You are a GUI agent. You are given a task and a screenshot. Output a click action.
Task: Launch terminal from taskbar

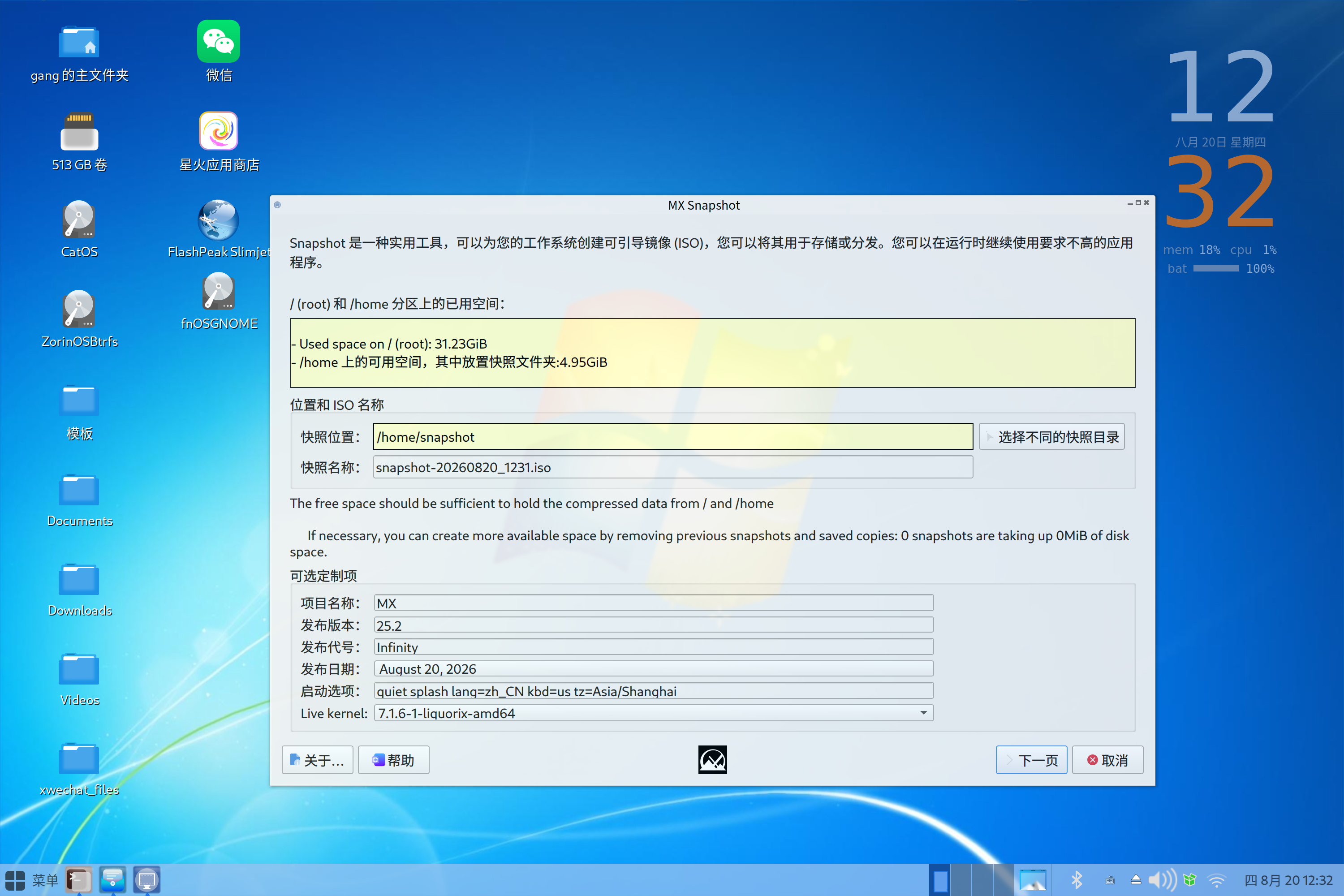pyautogui.click(x=78, y=880)
